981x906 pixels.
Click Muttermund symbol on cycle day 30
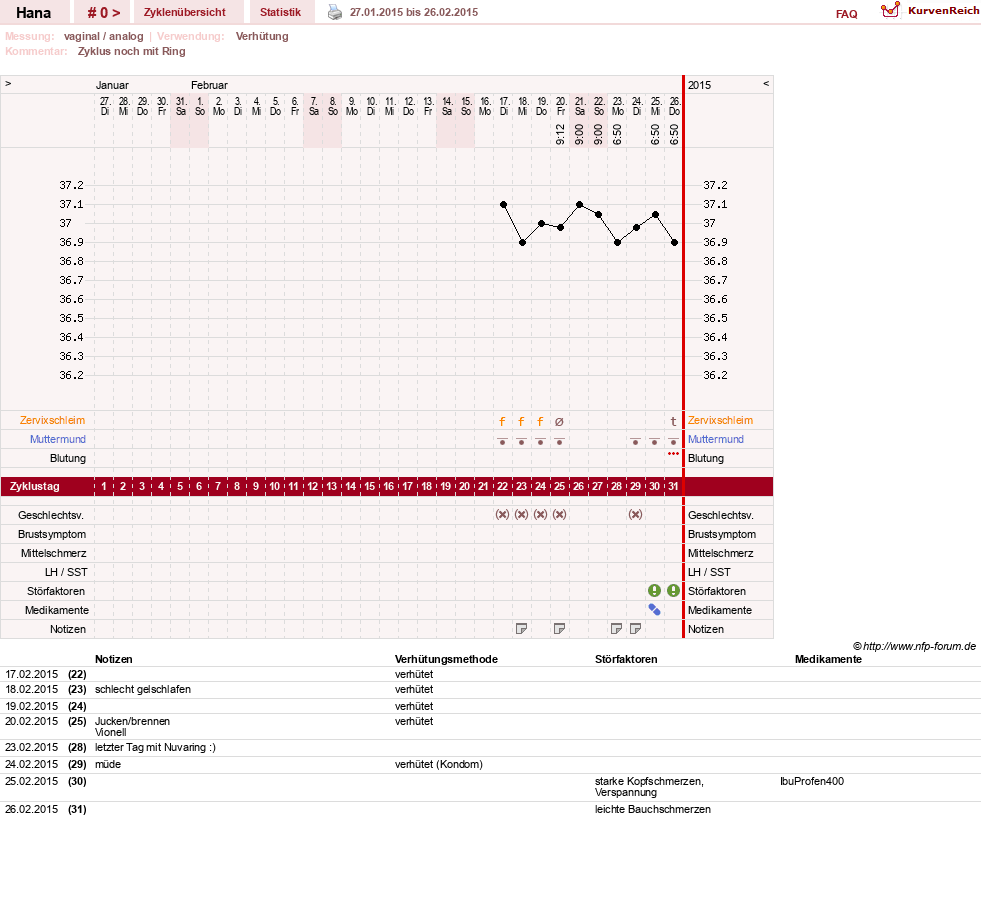(654, 441)
